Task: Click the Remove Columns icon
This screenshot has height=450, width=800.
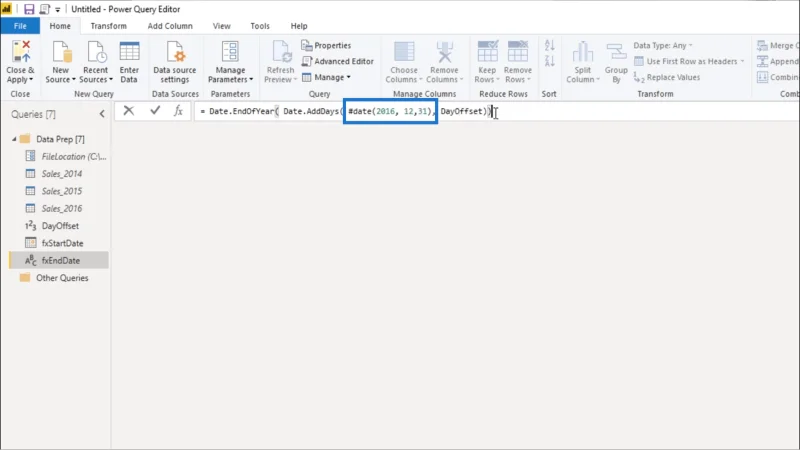Action: coord(444,52)
